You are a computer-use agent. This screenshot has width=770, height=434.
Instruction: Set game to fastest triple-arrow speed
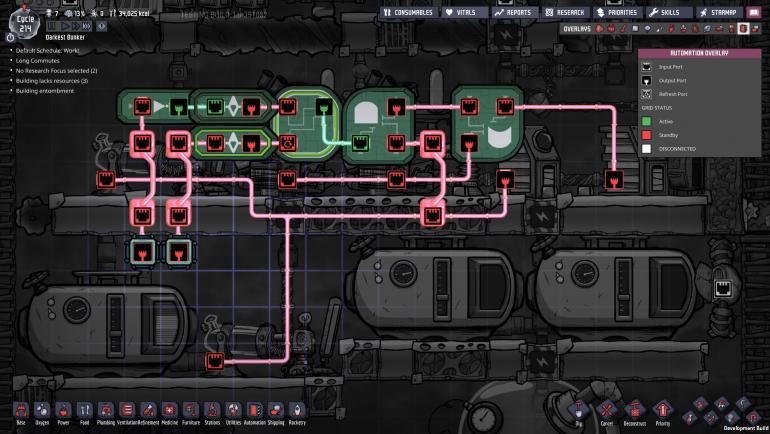pos(86,26)
